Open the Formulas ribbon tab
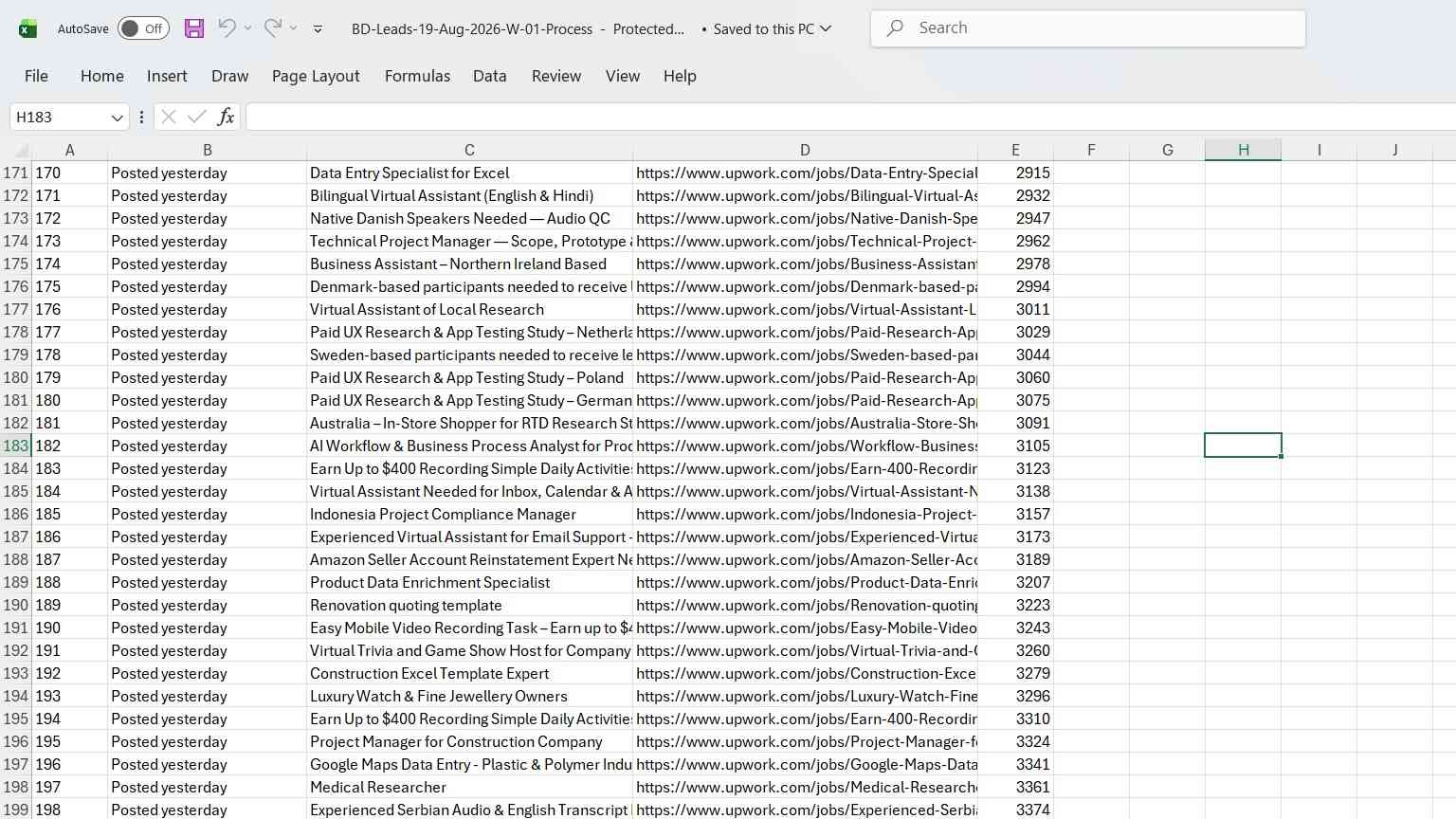Screen dimensions: 1456x819 tap(417, 76)
